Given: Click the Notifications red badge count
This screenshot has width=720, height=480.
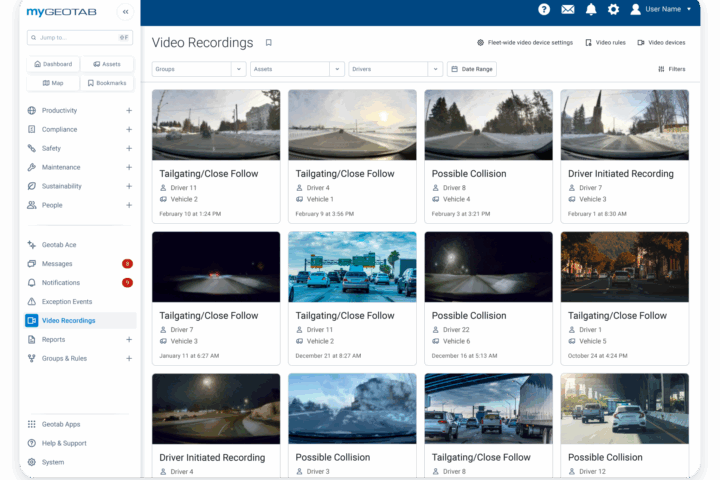Looking at the screenshot, I should pyautogui.click(x=127, y=282).
